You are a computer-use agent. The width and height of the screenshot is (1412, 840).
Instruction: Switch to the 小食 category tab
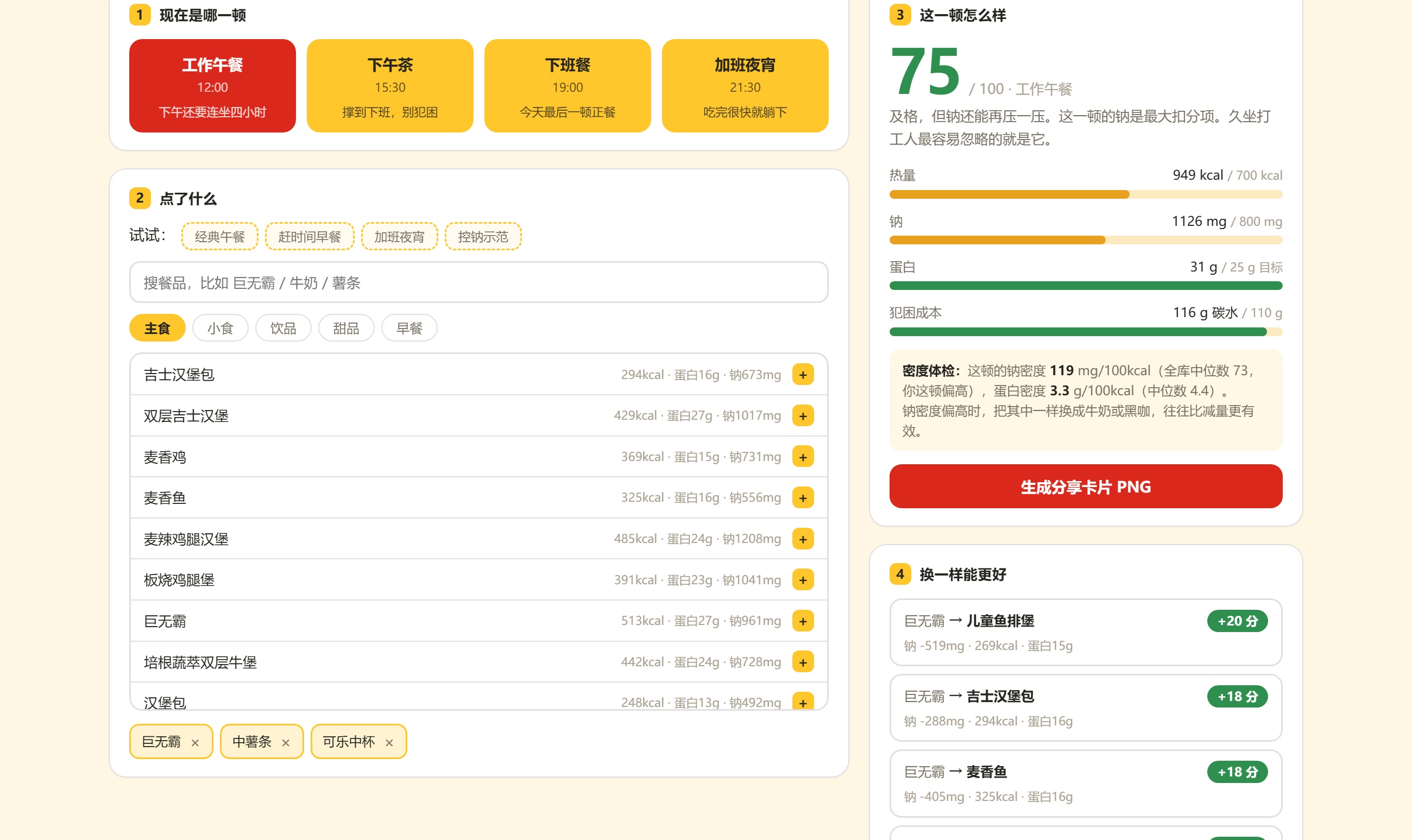coord(220,329)
